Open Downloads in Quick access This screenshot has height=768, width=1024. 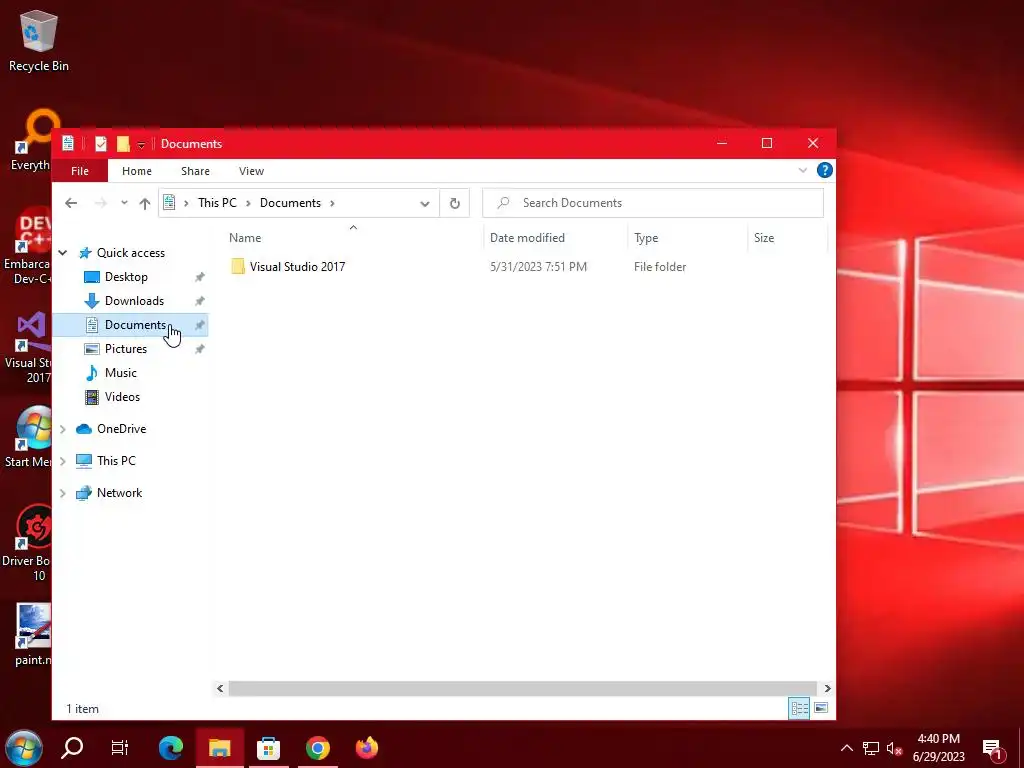[x=134, y=301]
